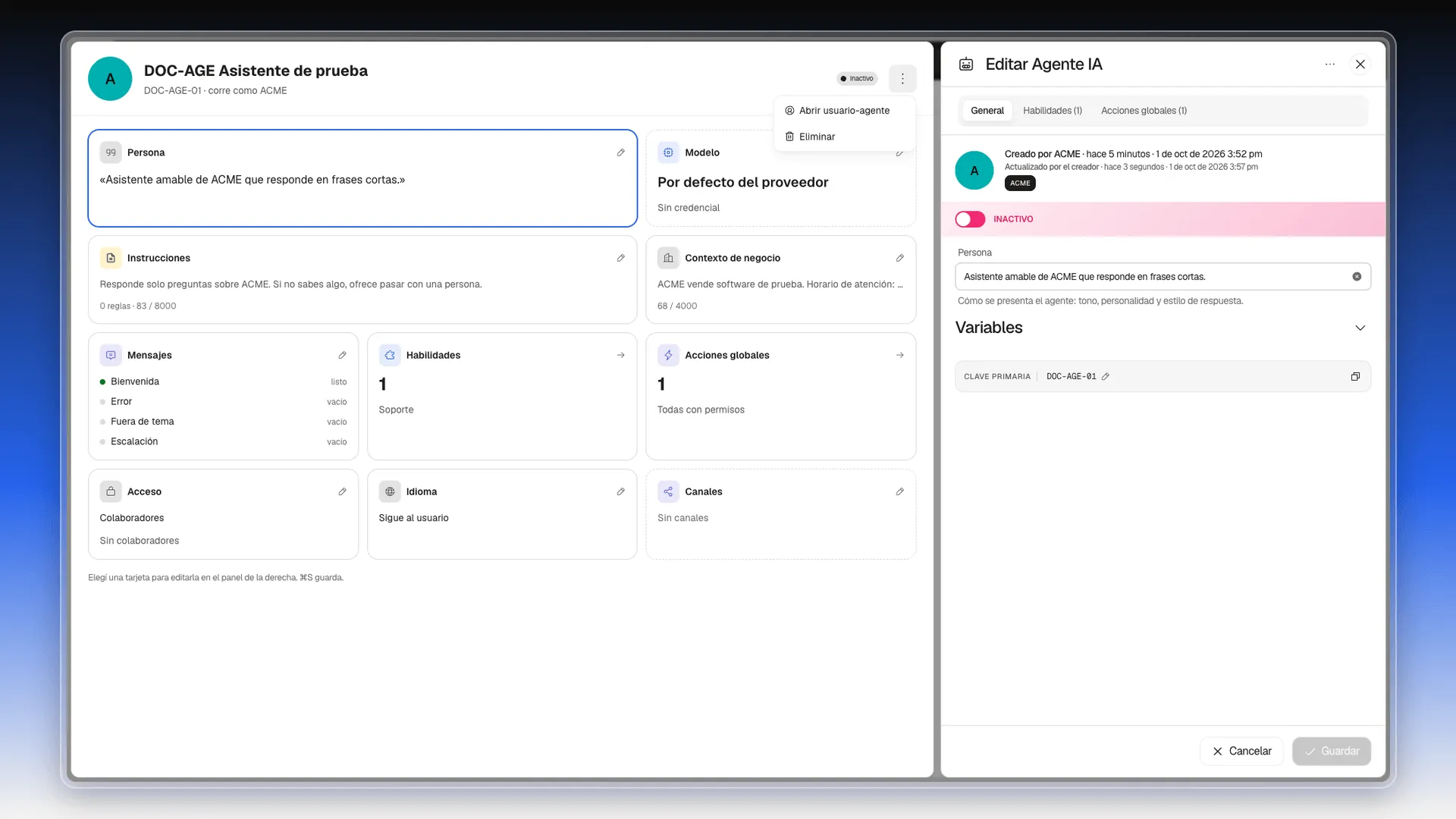This screenshot has width=1456, height=819.
Task: Open the Habilidades (1) tab
Action: 1053,111
